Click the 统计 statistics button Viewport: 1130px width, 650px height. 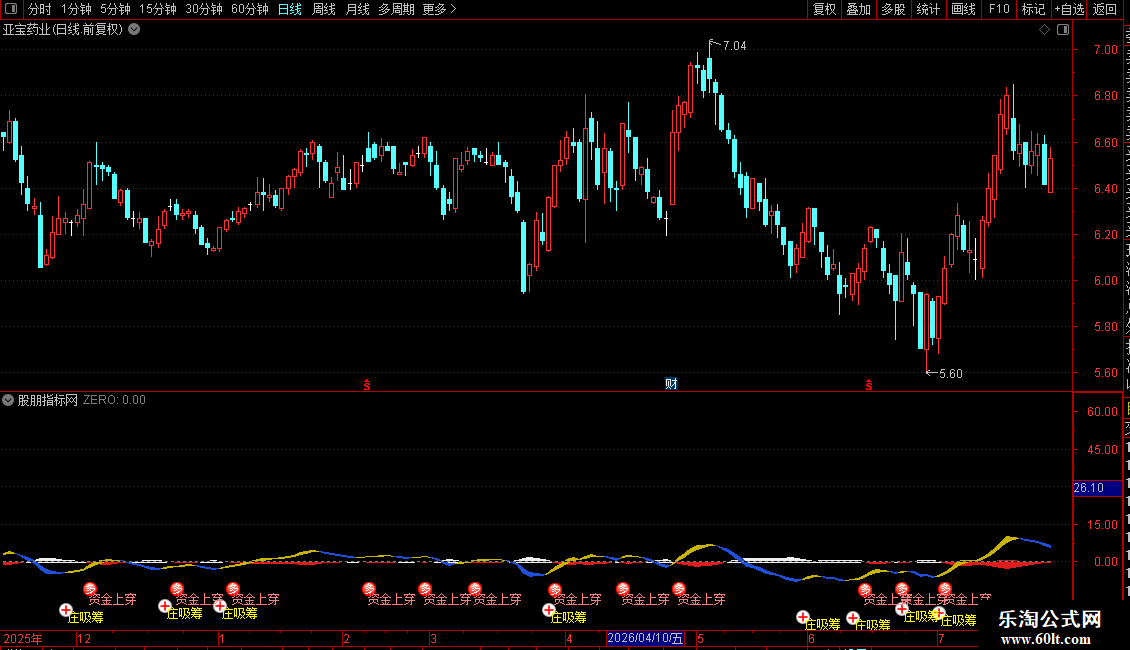928,9
